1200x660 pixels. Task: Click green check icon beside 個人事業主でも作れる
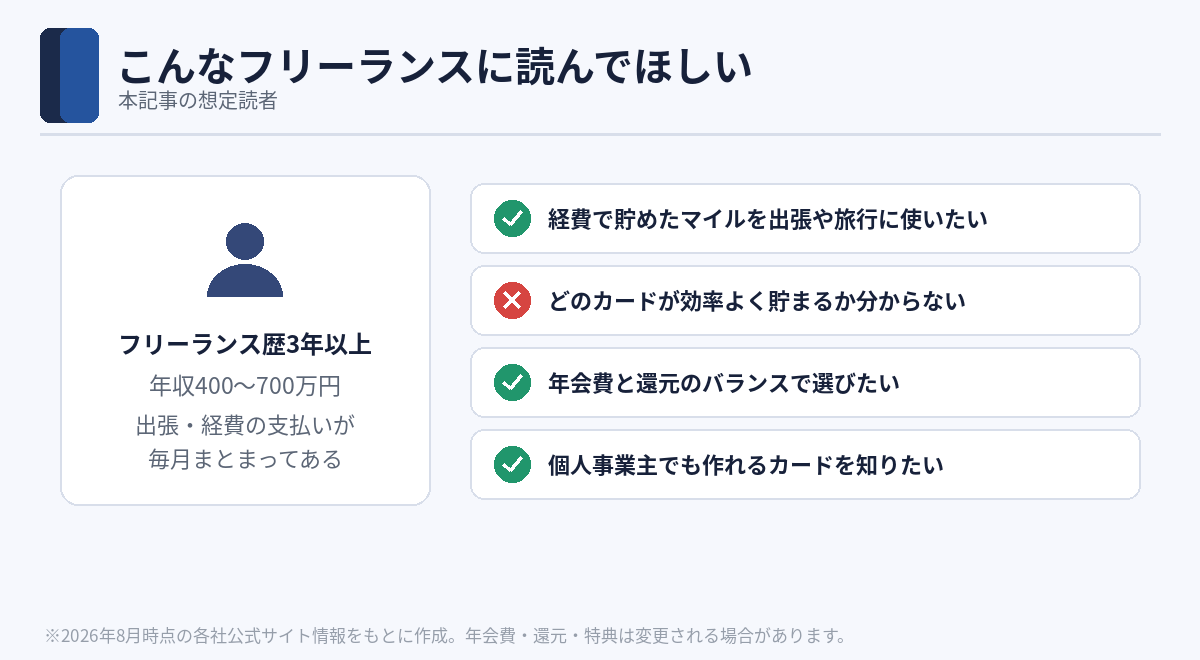[x=512, y=464]
